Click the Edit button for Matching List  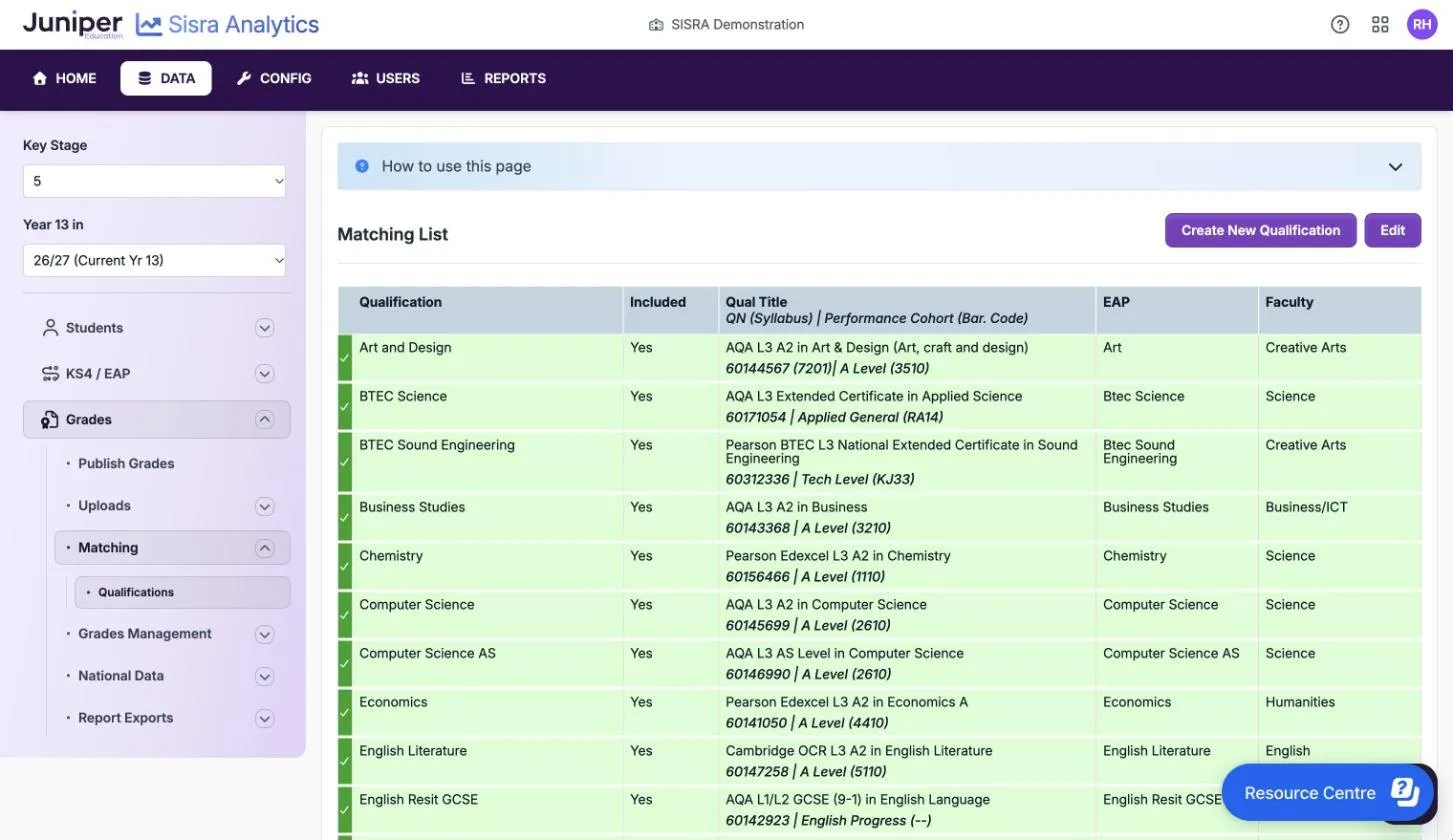(1392, 230)
